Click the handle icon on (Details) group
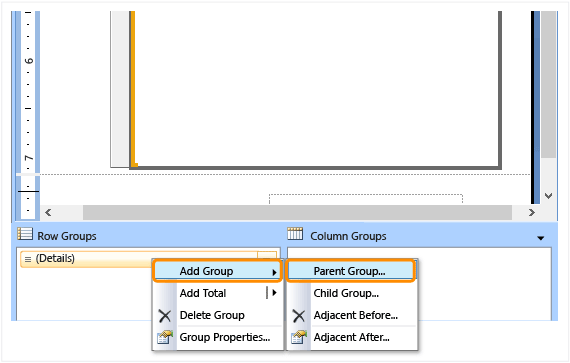The image size is (570, 363). [x=28, y=259]
